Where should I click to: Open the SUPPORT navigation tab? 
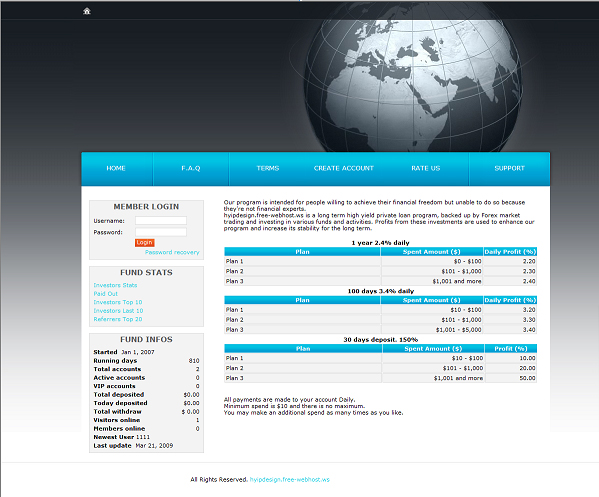coord(509,168)
